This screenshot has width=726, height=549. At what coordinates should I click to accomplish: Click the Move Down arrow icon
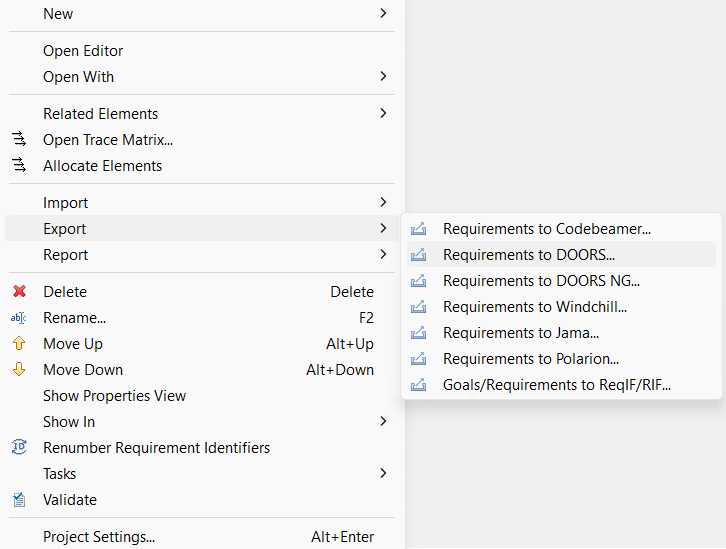pyautogui.click(x=19, y=370)
